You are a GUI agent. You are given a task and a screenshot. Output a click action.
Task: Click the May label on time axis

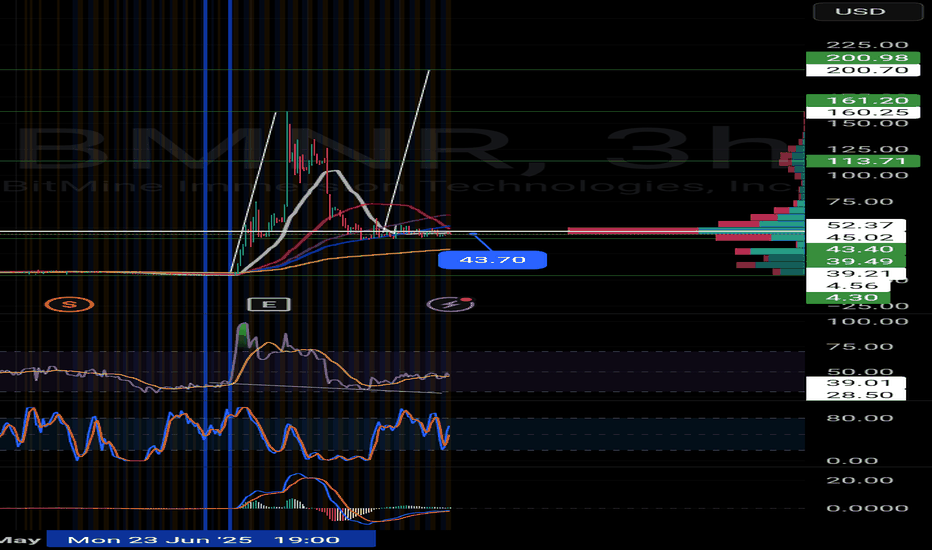(20, 540)
